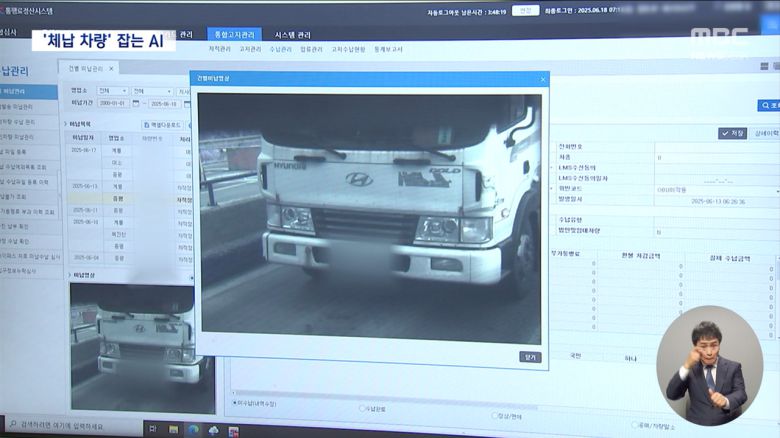Image resolution: width=780 pixels, height=438 pixels.
Task: Close the 건별 미납관리 page tab
Action: click(x=111, y=68)
